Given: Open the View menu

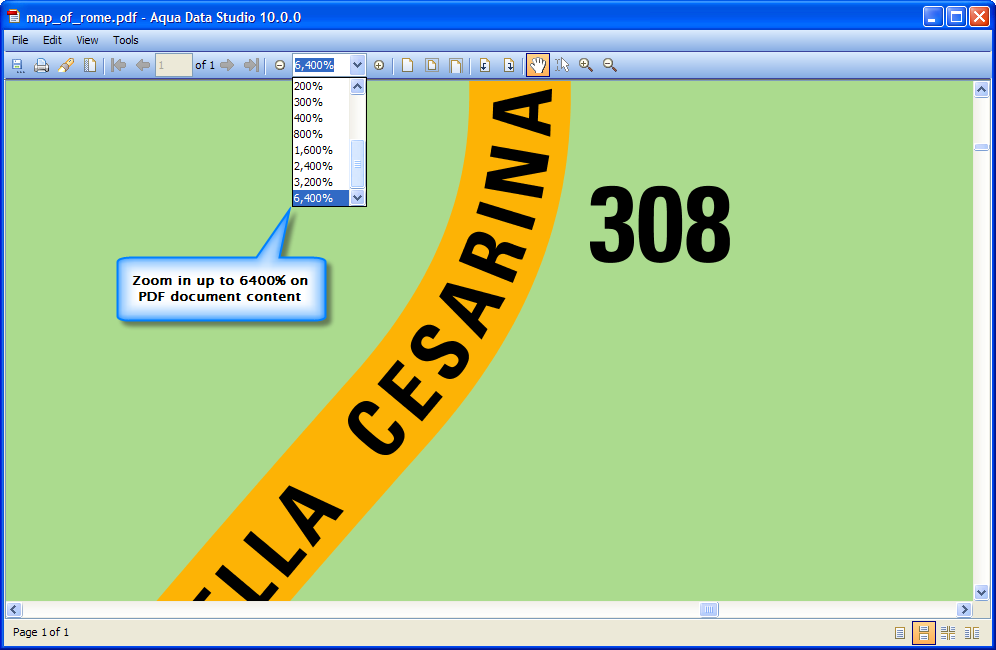Looking at the screenshot, I should [x=87, y=40].
